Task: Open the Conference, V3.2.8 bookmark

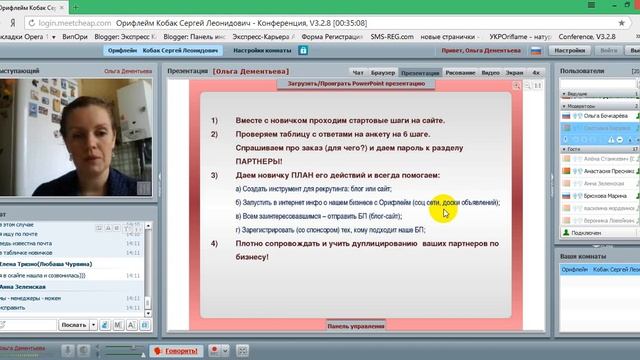Action: point(587,37)
